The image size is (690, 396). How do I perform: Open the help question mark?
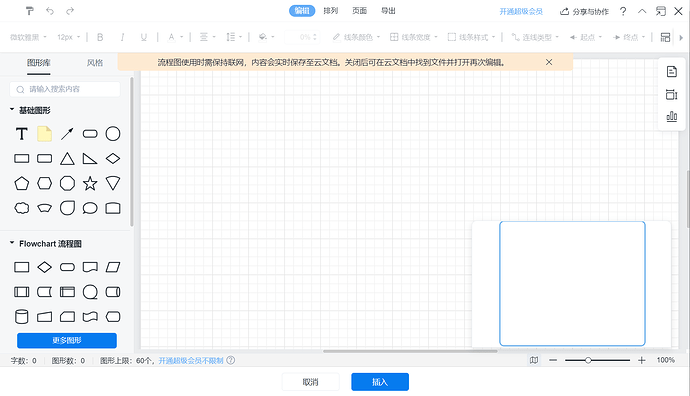tap(623, 11)
